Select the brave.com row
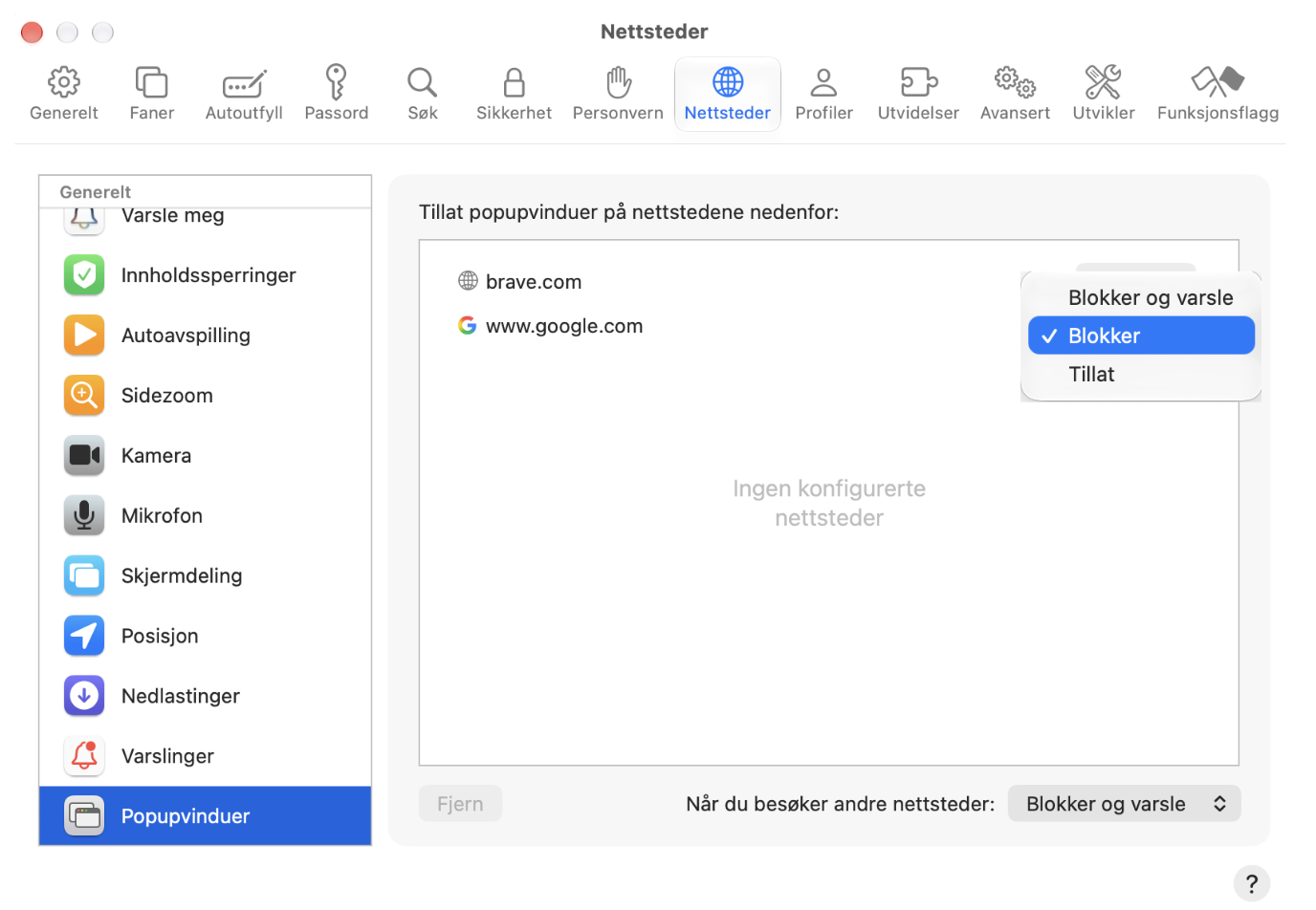 tap(828, 282)
